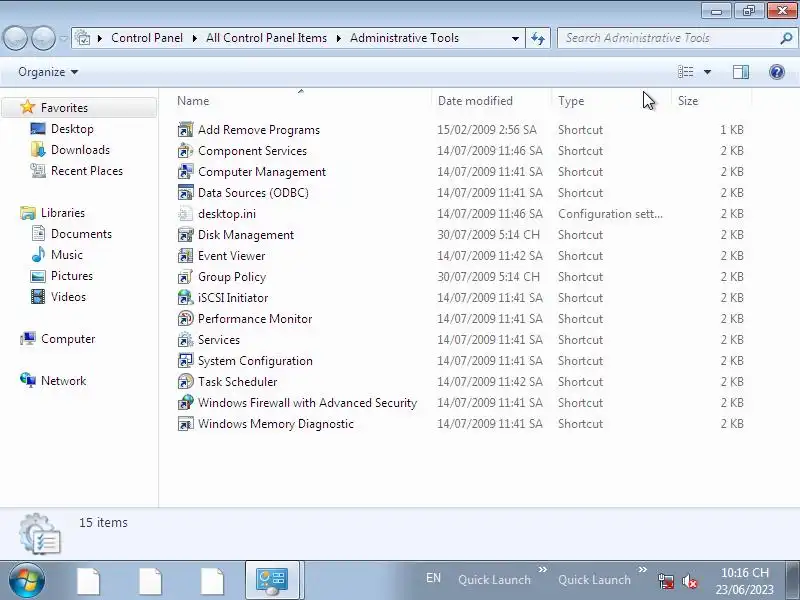Toggle the preview pane icon

(x=741, y=72)
